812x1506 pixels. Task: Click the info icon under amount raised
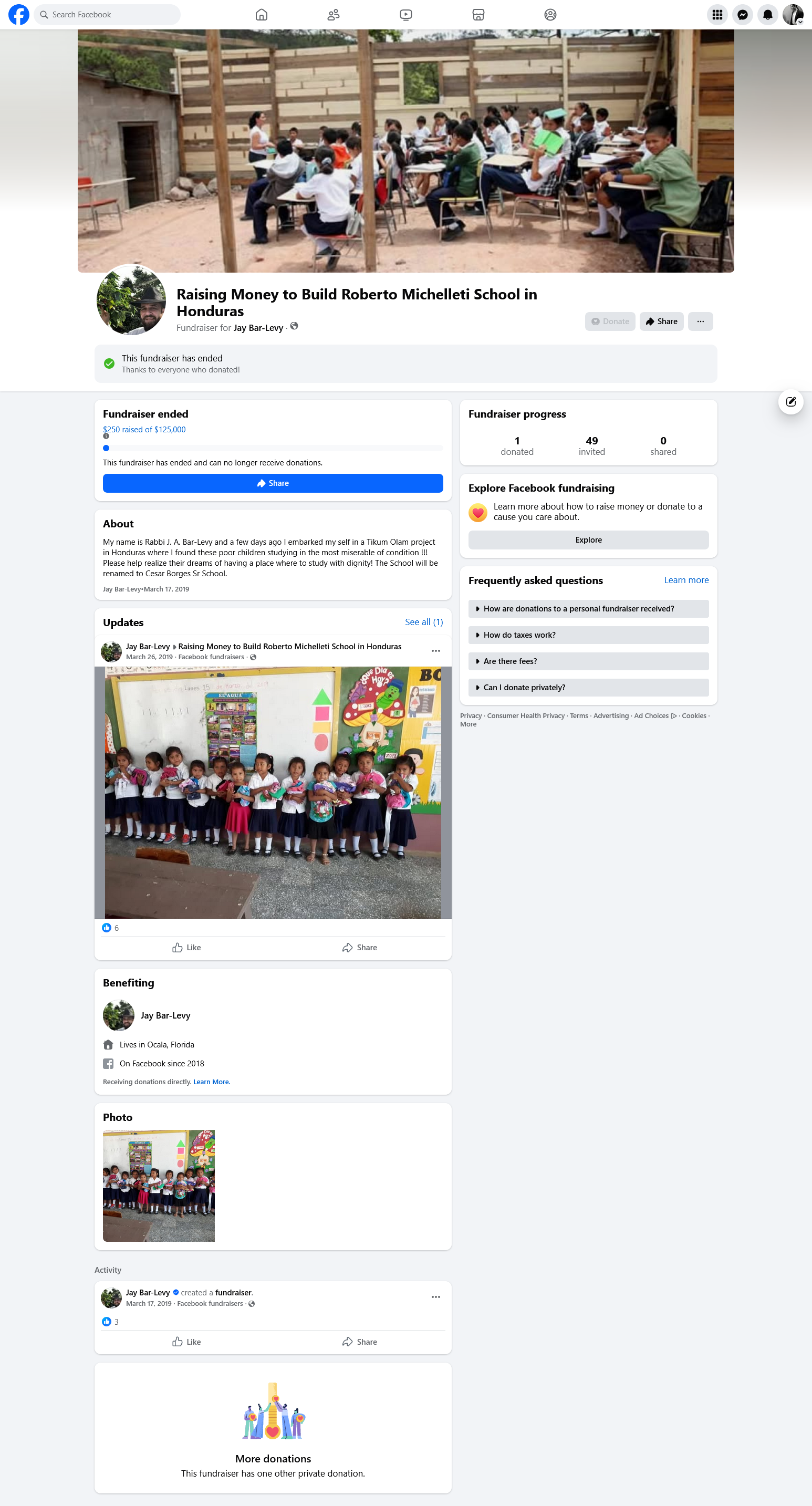point(106,436)
